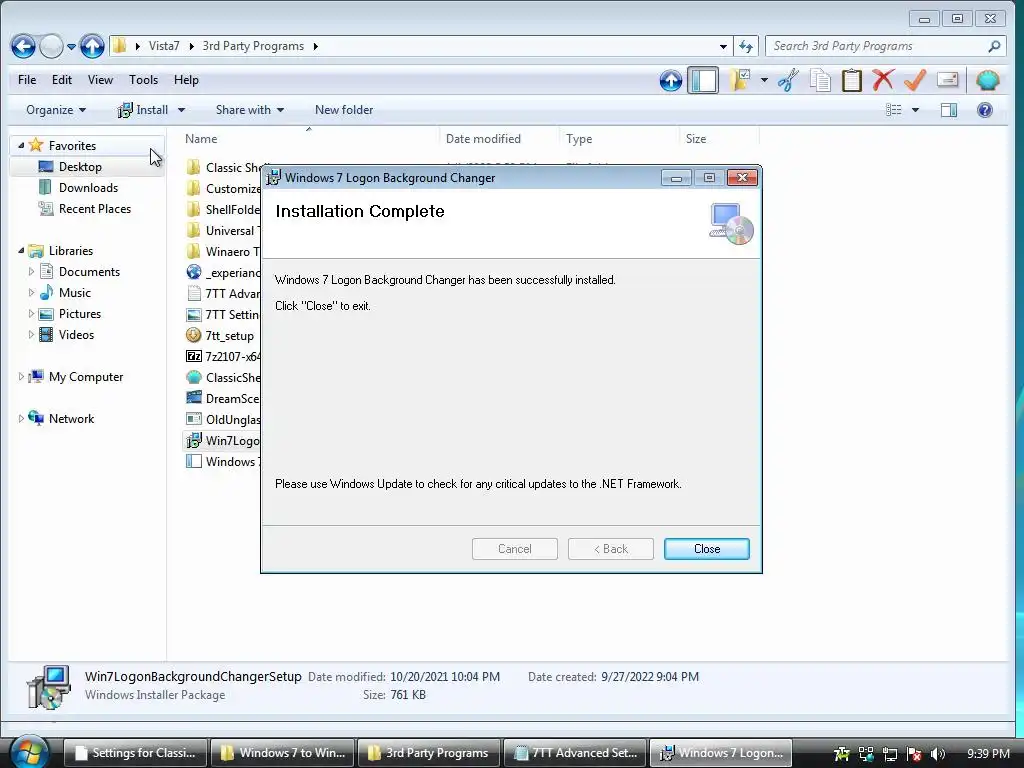The width and height of the screenshot is (1024, 768).
Task: Click the Refresh button next to address bar
Action: [746, 46]
